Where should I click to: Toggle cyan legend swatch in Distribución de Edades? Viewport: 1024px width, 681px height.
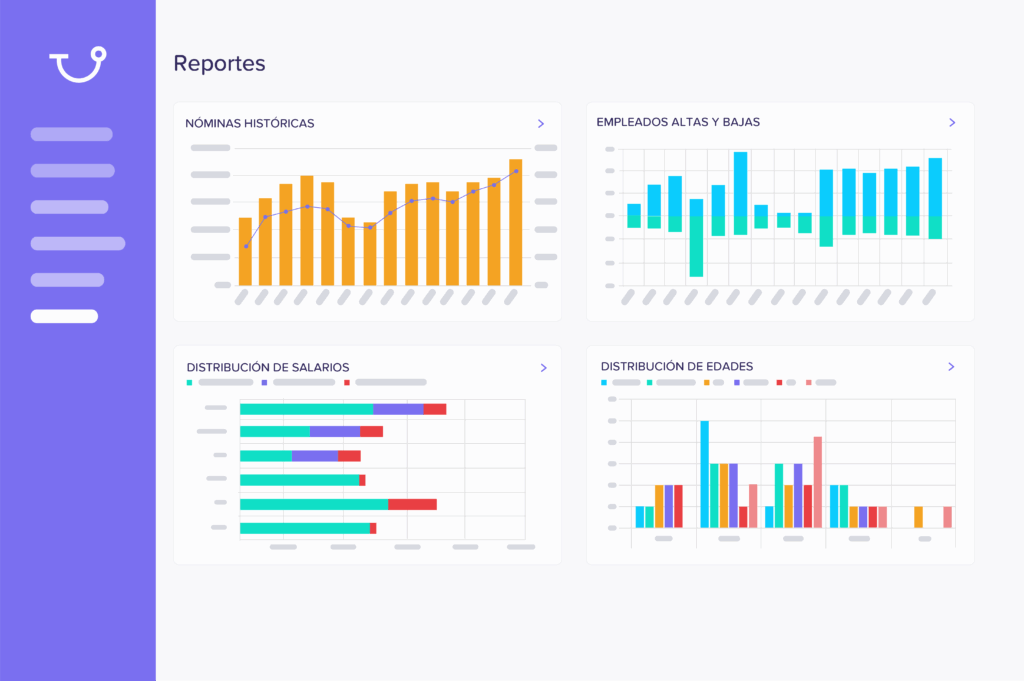tap(603, 383)
